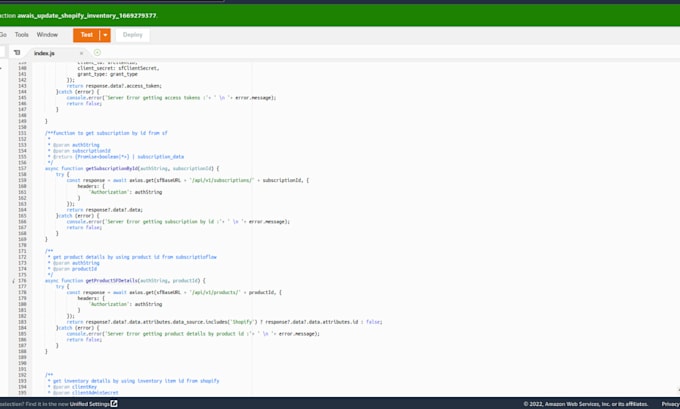680x409 pixels.
Task: Follow the Unified Settings link
Action: [x=89, y=404]
